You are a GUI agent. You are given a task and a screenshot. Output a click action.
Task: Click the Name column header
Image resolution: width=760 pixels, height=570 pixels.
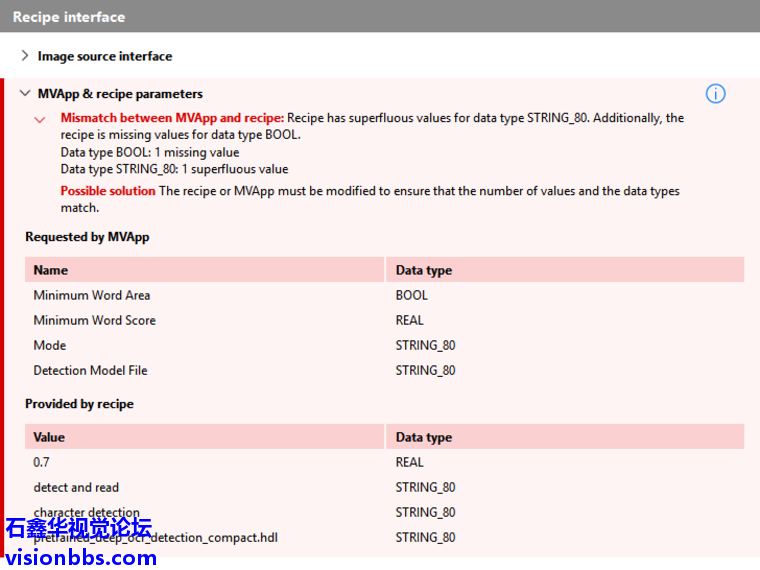[x=51, y=270]
